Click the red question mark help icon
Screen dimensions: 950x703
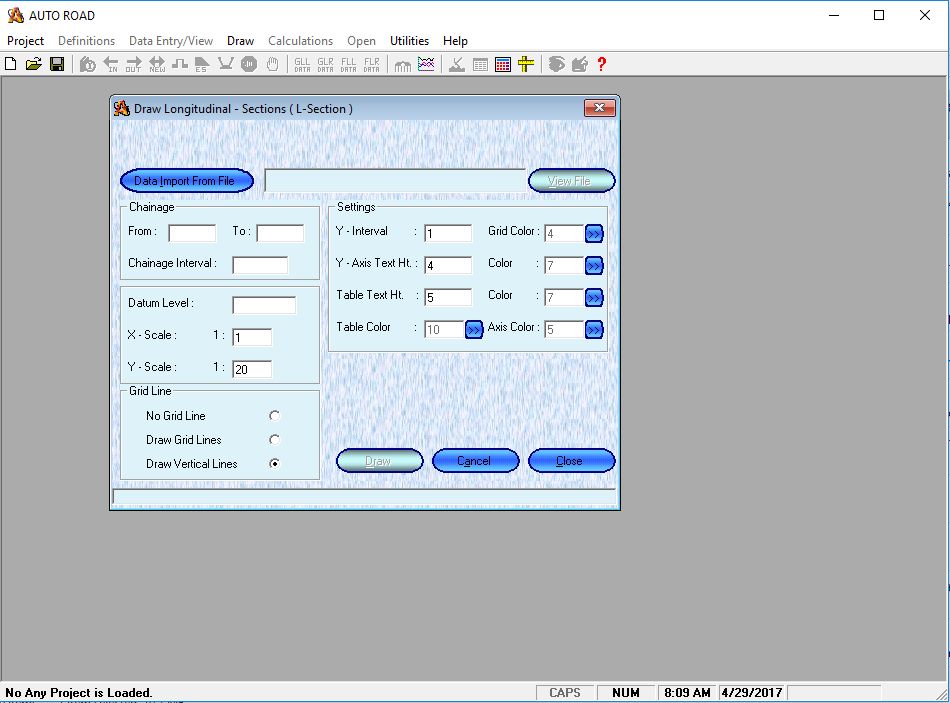tap(601, 64)
